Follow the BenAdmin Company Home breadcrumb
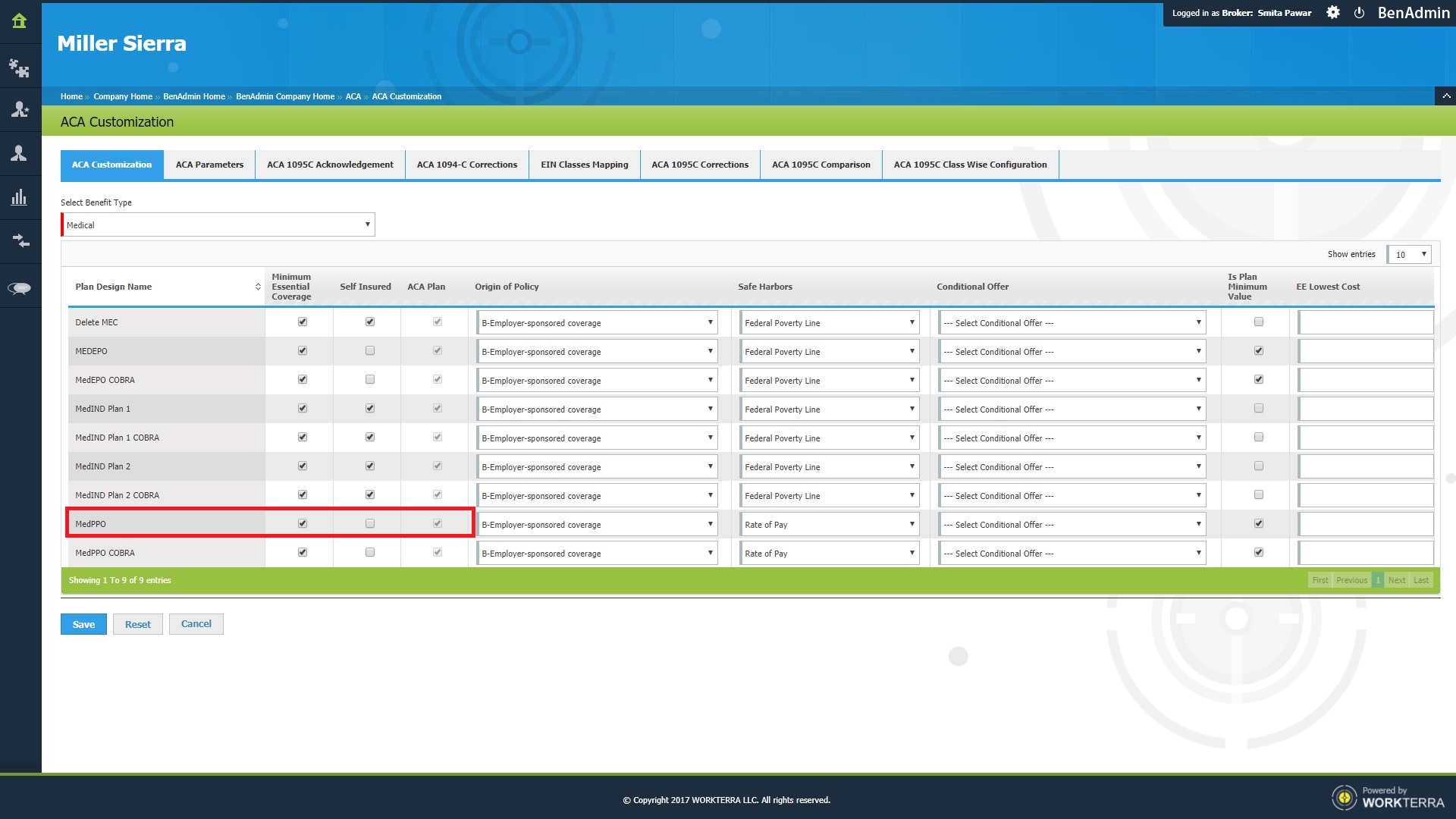 [x=285, y=96]
